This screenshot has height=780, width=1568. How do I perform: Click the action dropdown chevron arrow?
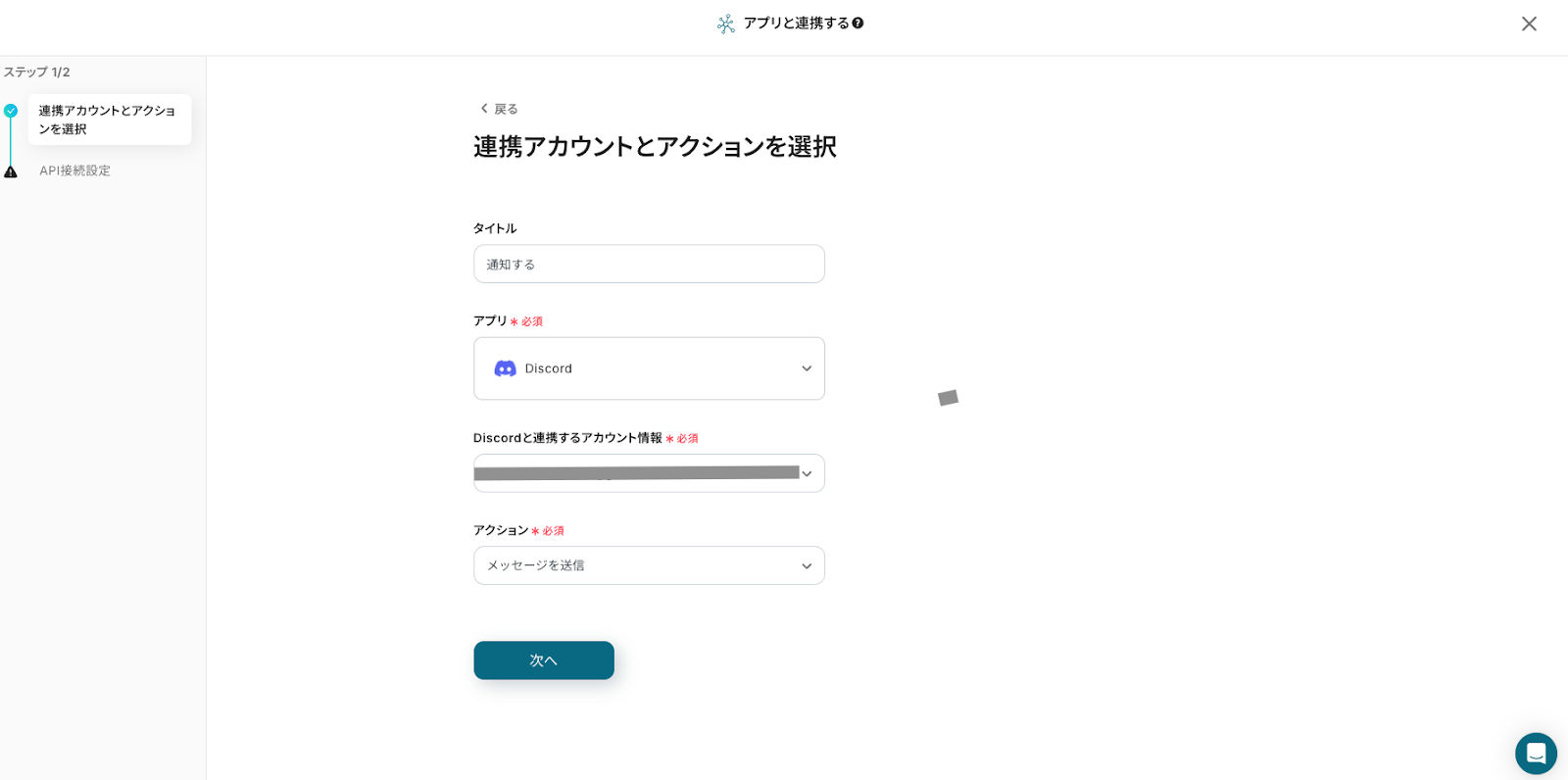click(807, 566)
